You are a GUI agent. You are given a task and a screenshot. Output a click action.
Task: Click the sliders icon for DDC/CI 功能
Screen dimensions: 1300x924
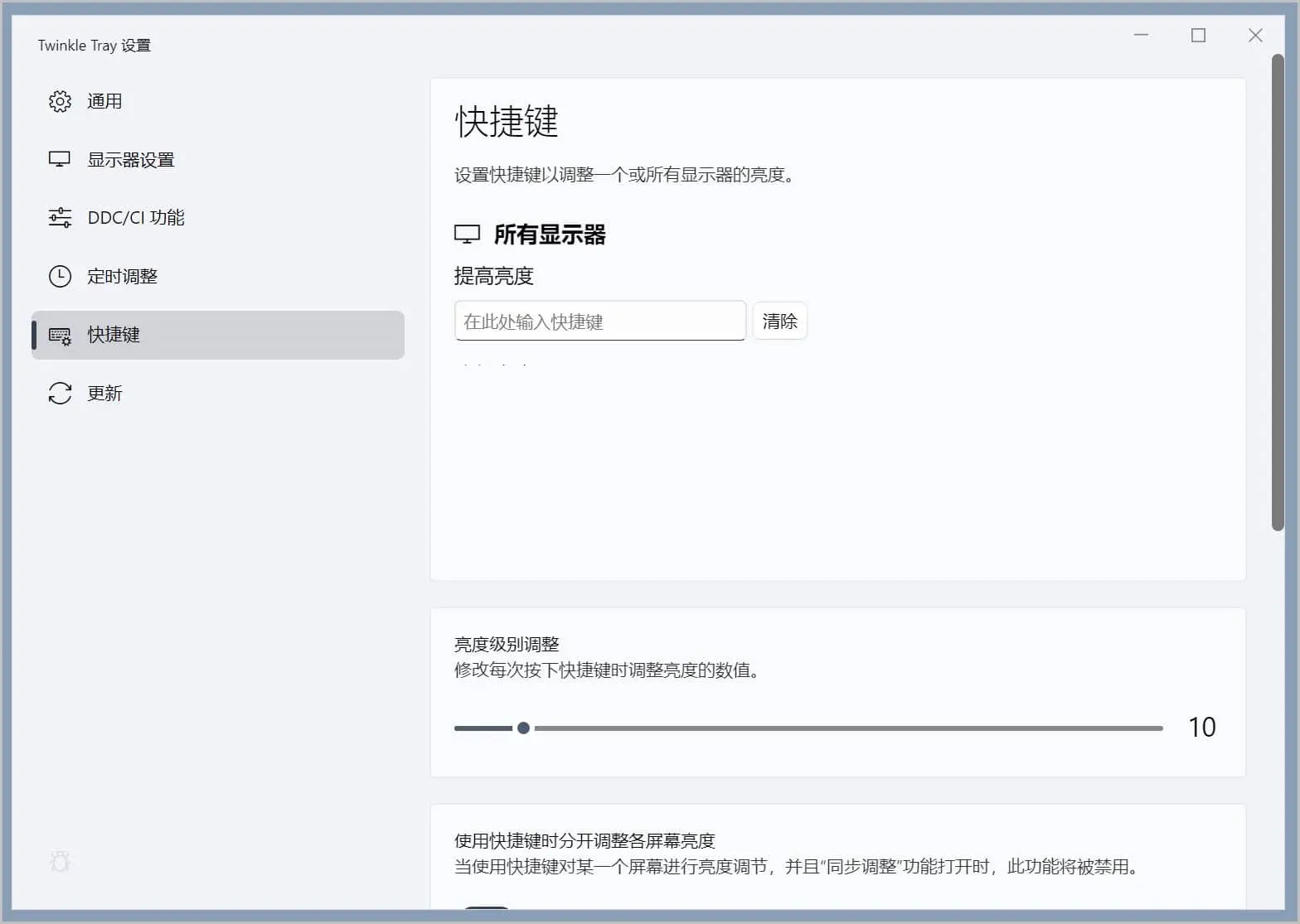click(60, 218)
